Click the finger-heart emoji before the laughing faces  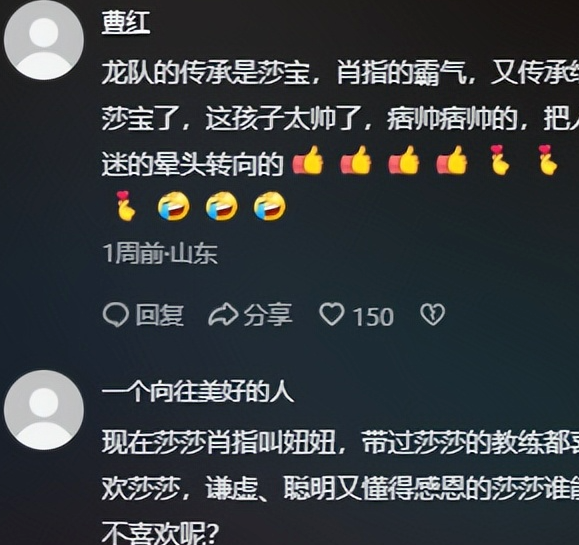[x=126, y=206]
